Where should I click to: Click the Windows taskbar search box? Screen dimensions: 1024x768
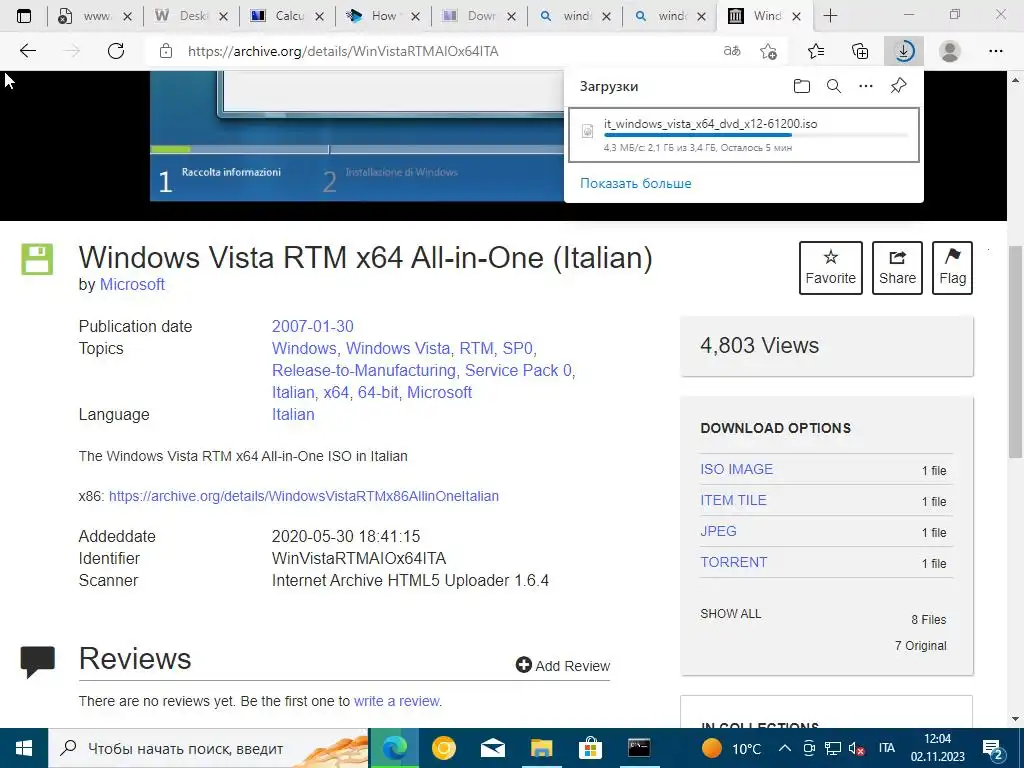point(209,748)
